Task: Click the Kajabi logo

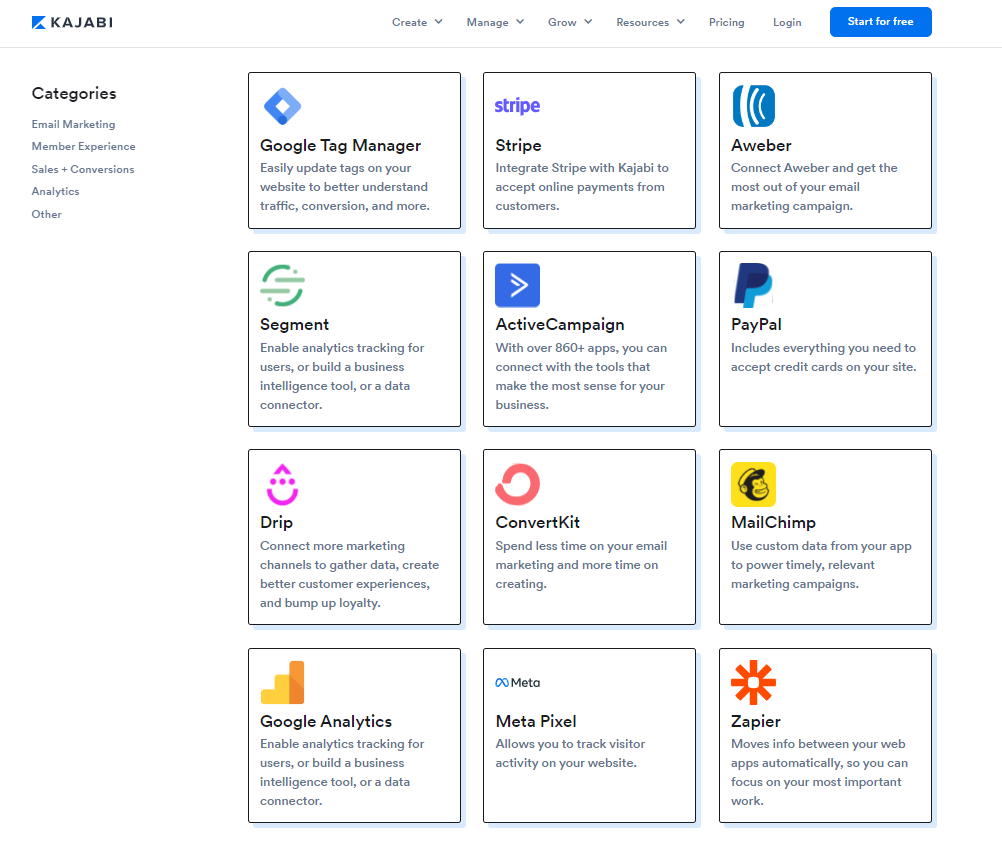Action: coord(72,22)
